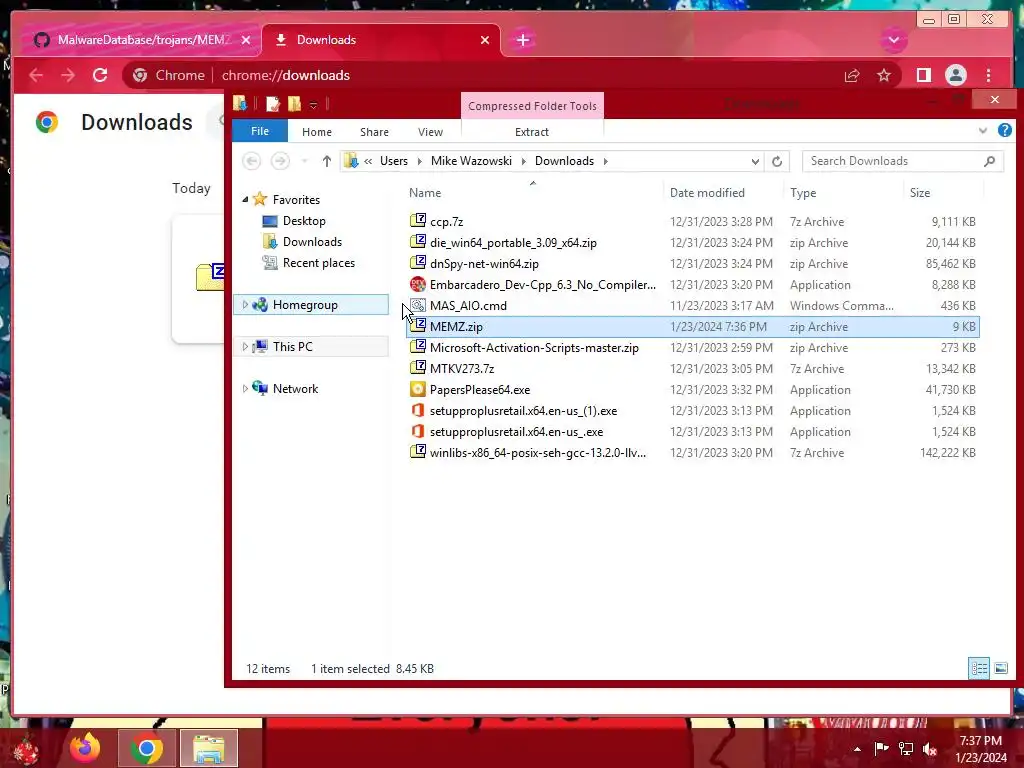Click the taskbar volume muted icon
The width and height of the screenshot is (1024, 768).
click(930, 749)
